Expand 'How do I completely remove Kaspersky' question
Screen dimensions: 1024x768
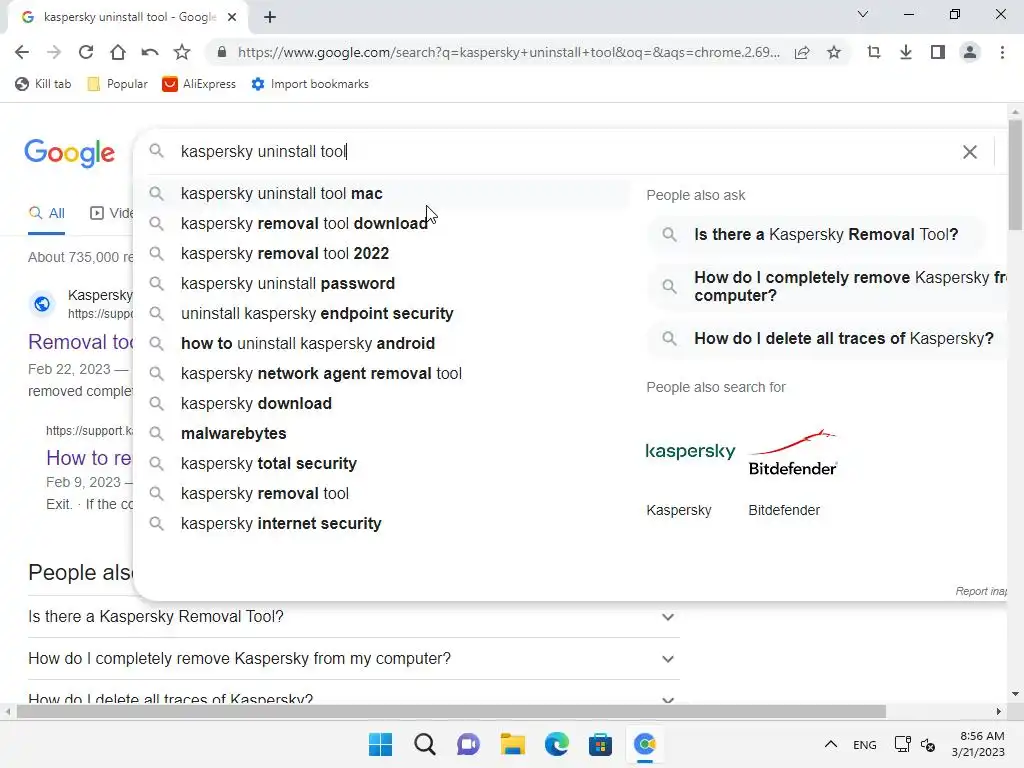[667, 659]
